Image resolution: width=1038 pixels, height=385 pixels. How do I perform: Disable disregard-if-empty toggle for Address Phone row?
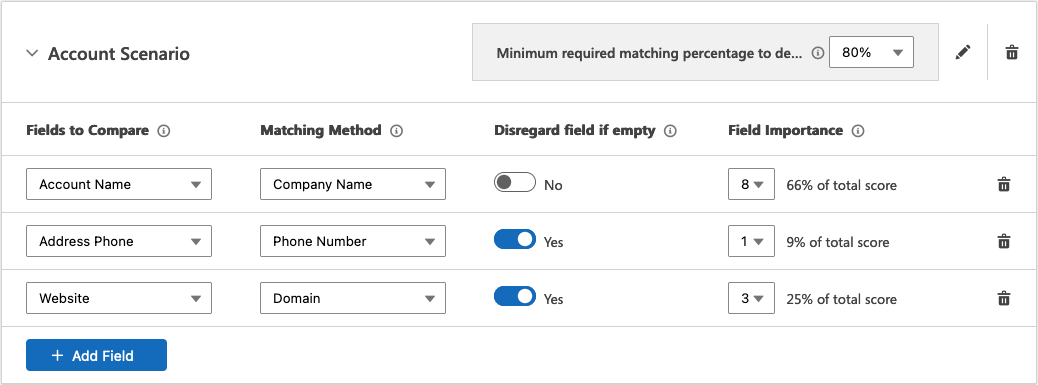(x=514, y=239)
